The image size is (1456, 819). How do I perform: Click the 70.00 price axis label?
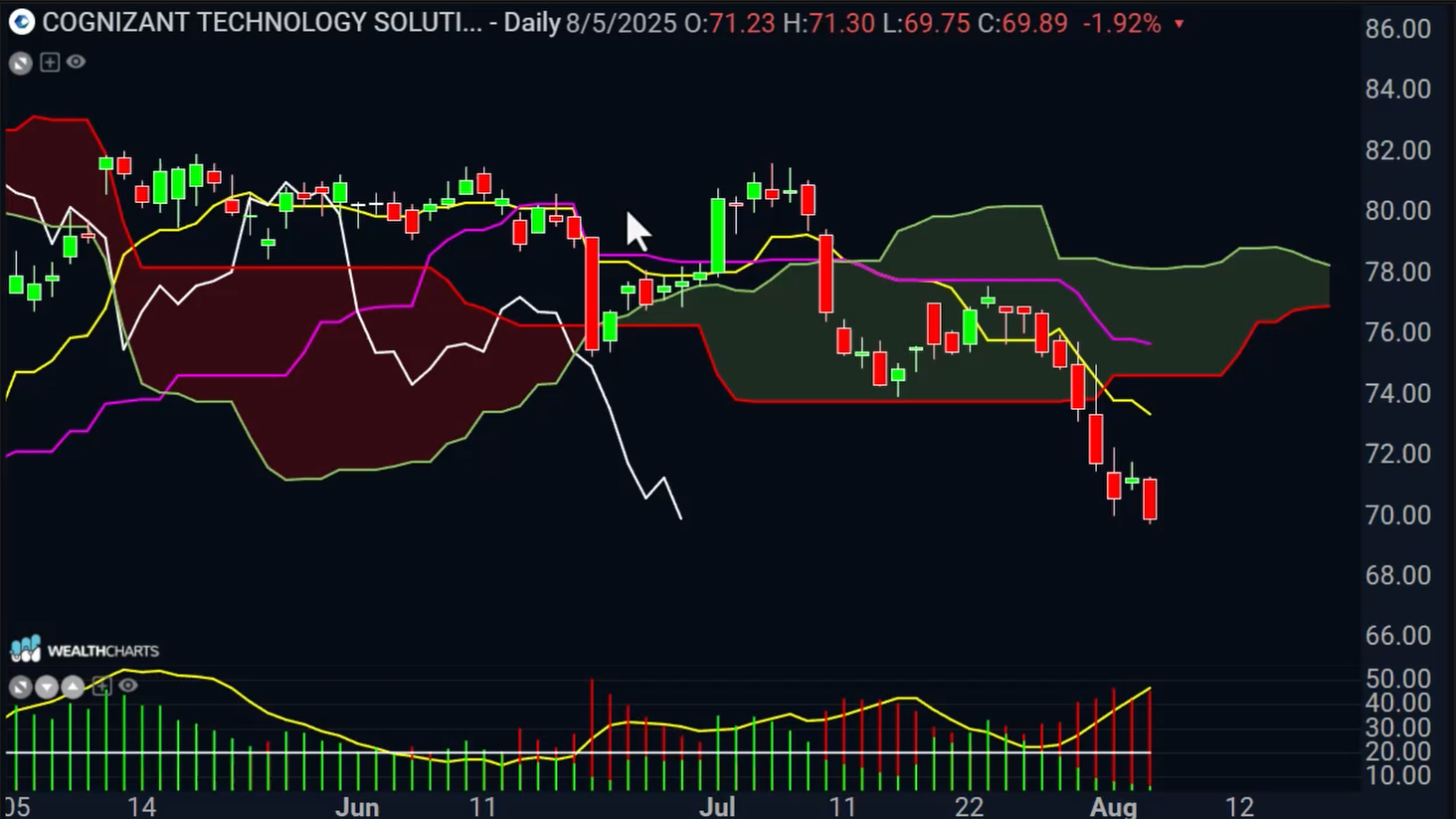[1398, 514]
